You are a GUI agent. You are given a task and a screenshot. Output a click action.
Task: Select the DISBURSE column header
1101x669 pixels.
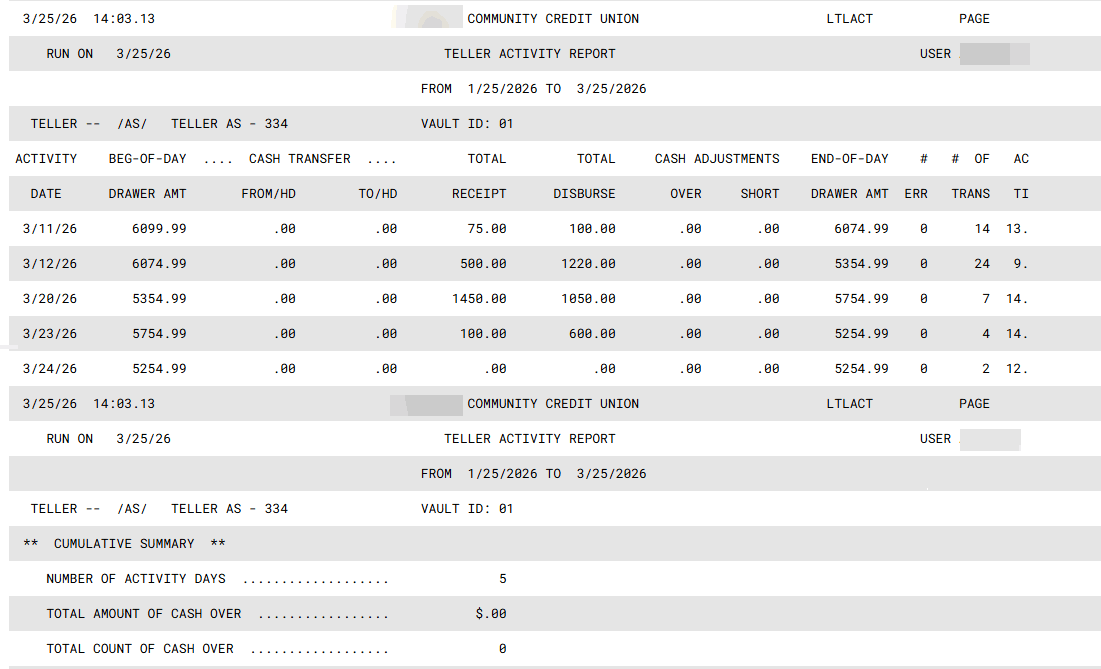tap(585, 194)
